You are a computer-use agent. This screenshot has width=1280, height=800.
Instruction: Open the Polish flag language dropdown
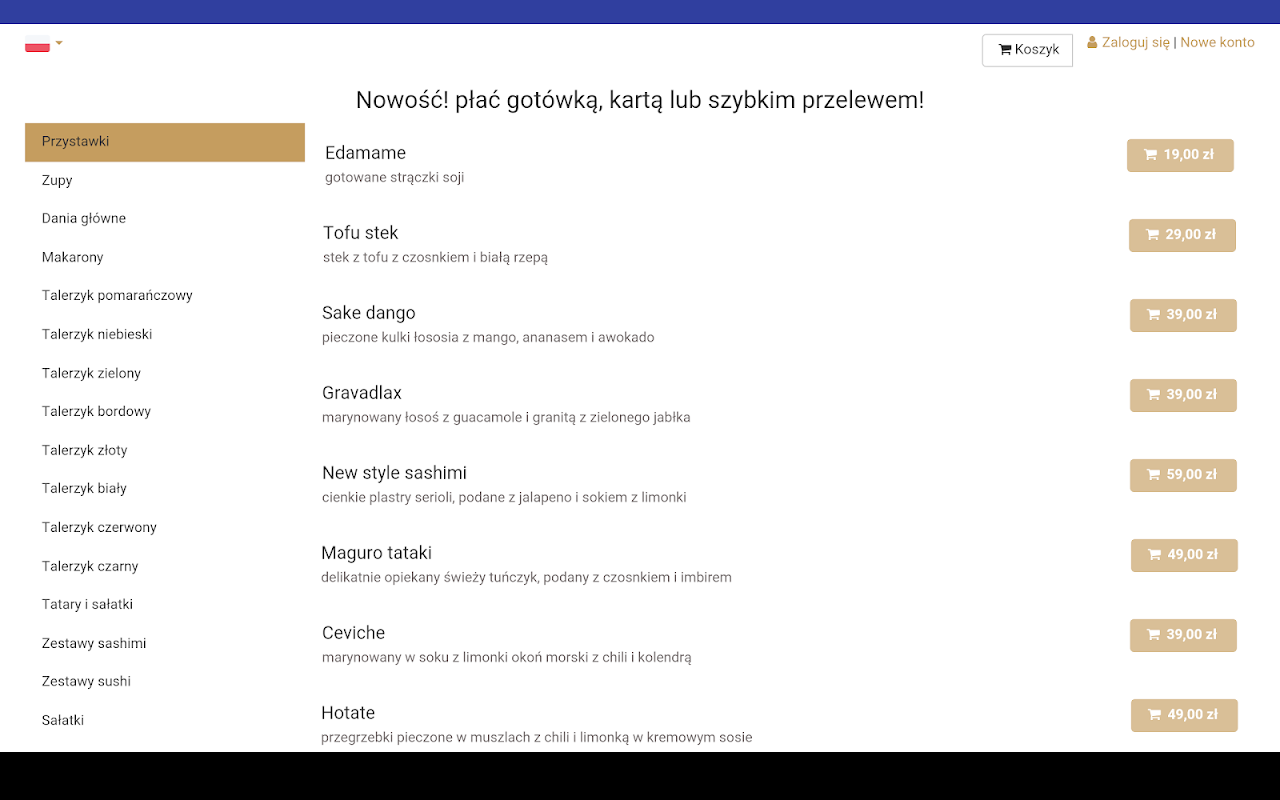[x=43, y=44]
